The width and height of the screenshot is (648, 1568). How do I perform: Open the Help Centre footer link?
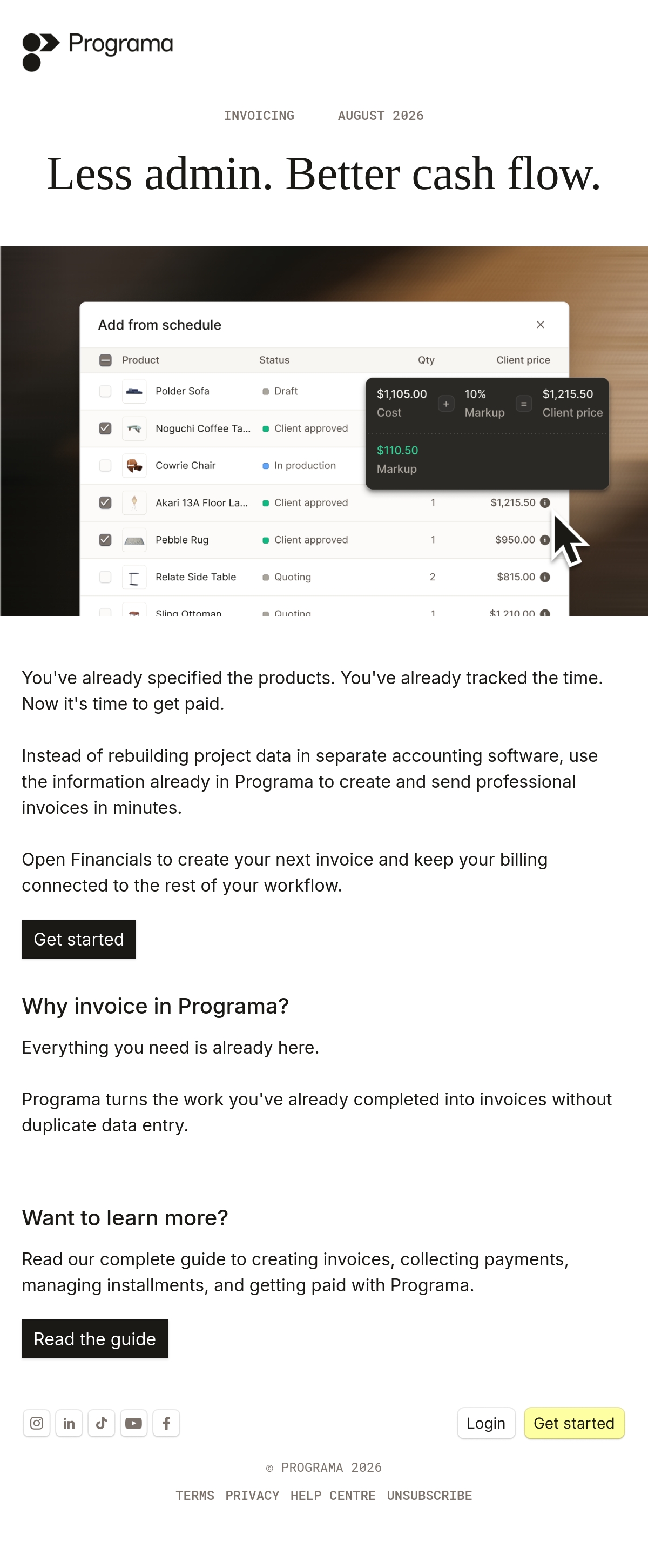point(333,1496)
